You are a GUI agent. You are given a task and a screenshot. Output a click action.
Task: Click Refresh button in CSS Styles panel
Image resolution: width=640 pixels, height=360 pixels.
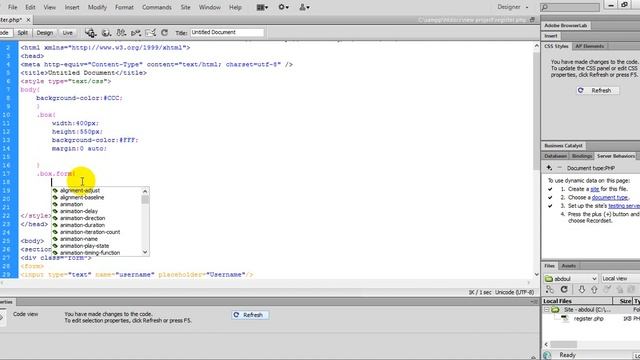[597, 91]
